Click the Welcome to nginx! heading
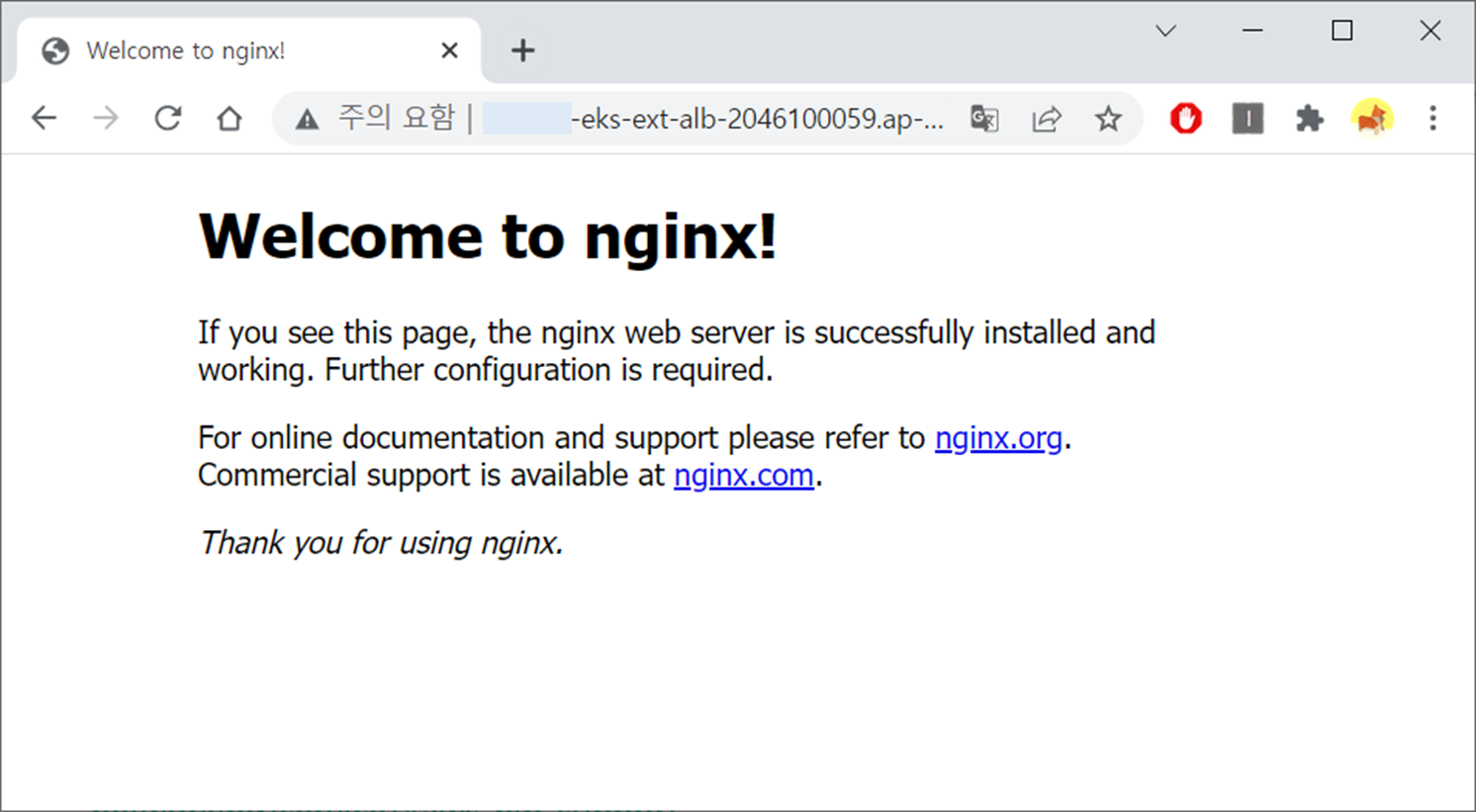 [x=488, y=237]
